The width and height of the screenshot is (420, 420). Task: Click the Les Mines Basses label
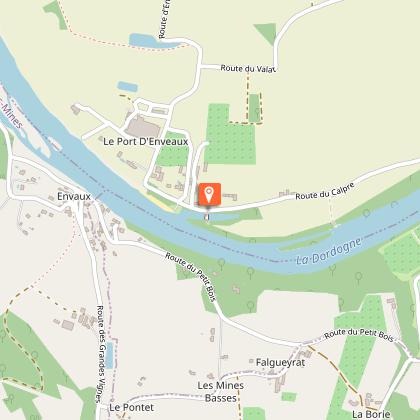221,392
